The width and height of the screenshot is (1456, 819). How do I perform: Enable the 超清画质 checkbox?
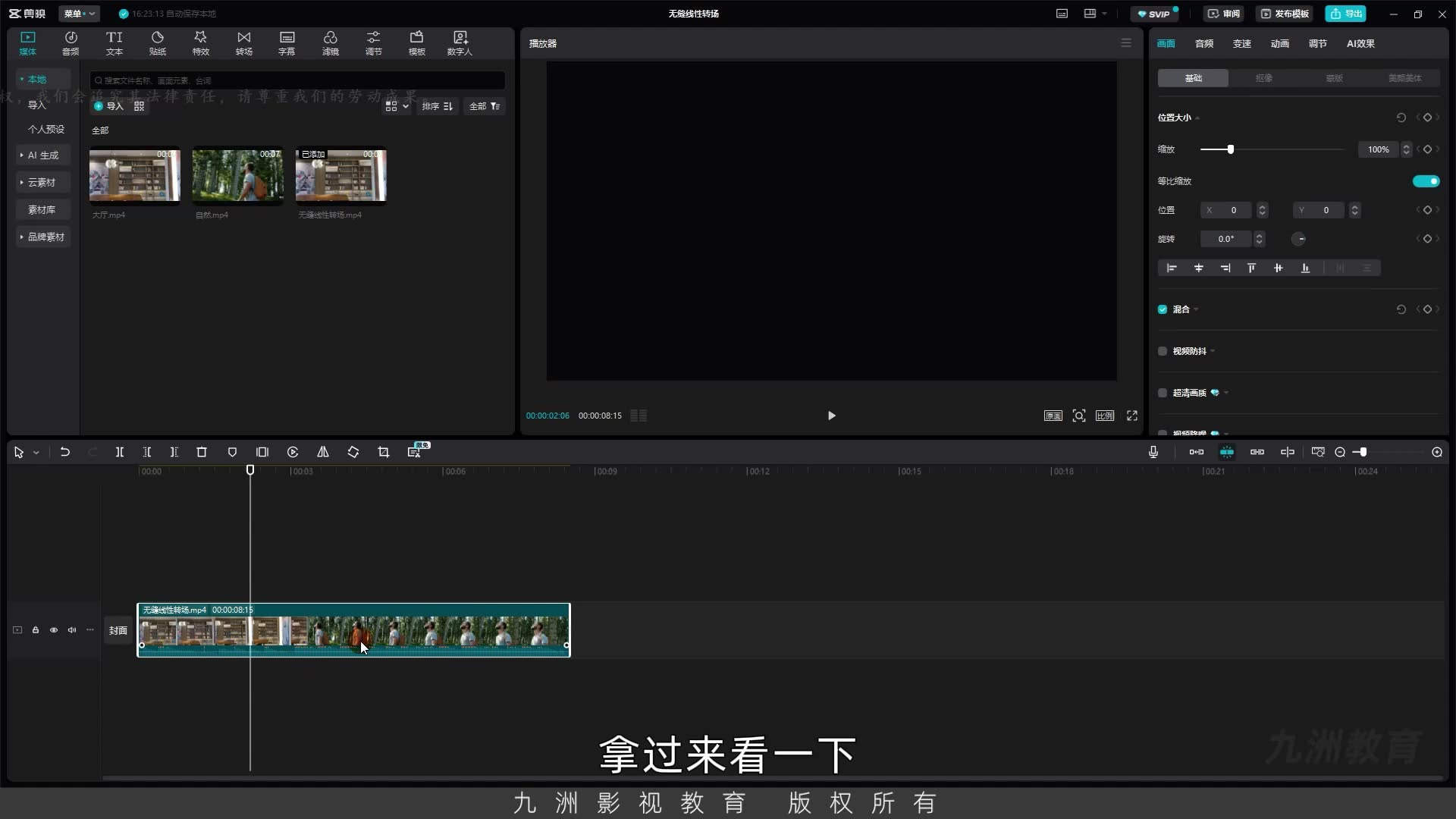1163,393
